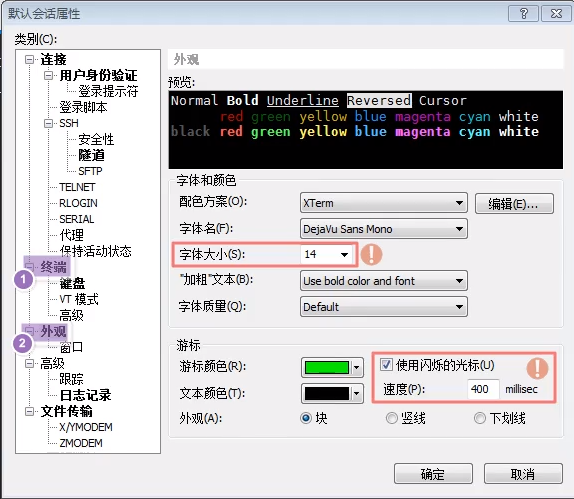Select the 竖线 cursor radio button
This screenshot has height=499, width=574.
[x=391, y=418]
